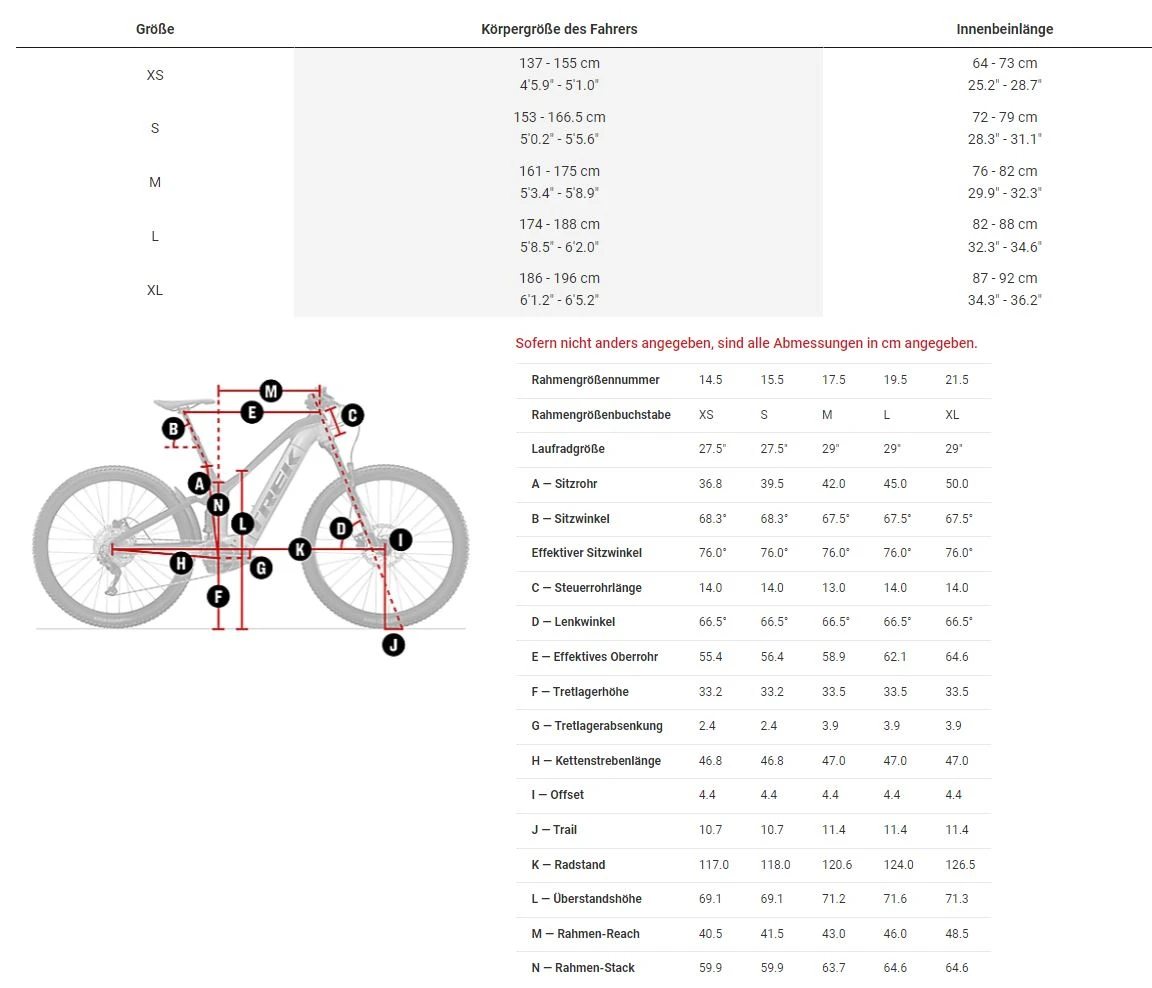This screenshot has width=1152, height=988.
Task: Click the F marker under the bottom bracket
Action: pyautogui.click(x=218, y=597)
